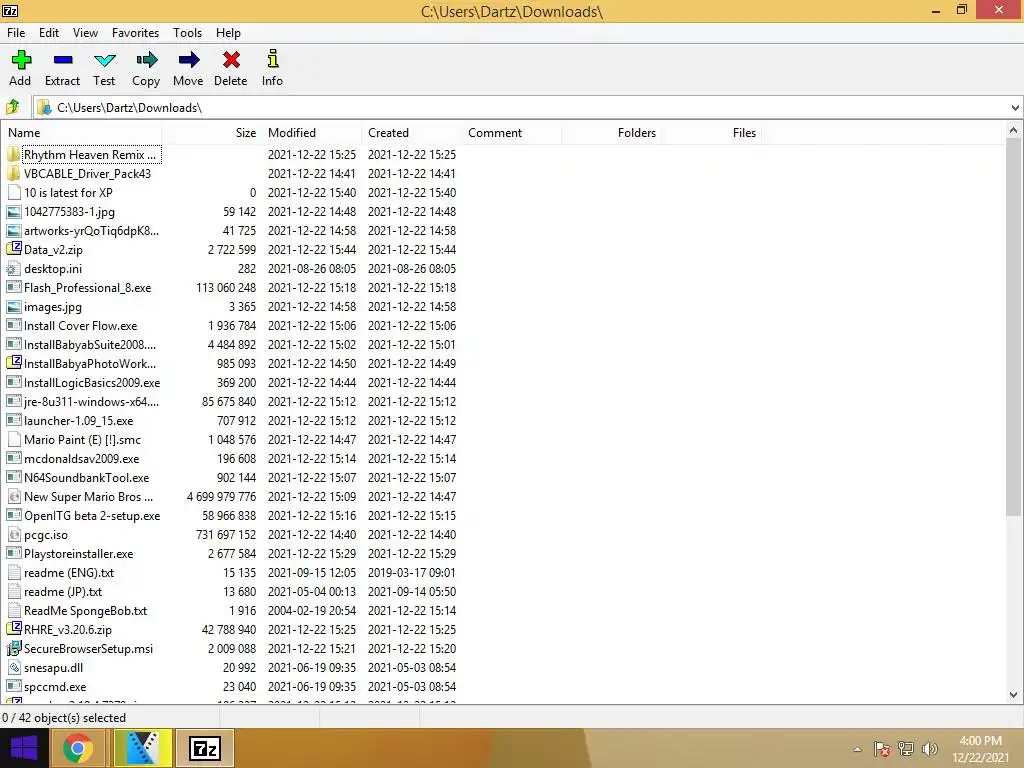Select the InstallBabyaPhotoWork archive icon
Screen dimensions: 1024x768
coord(13,363)
